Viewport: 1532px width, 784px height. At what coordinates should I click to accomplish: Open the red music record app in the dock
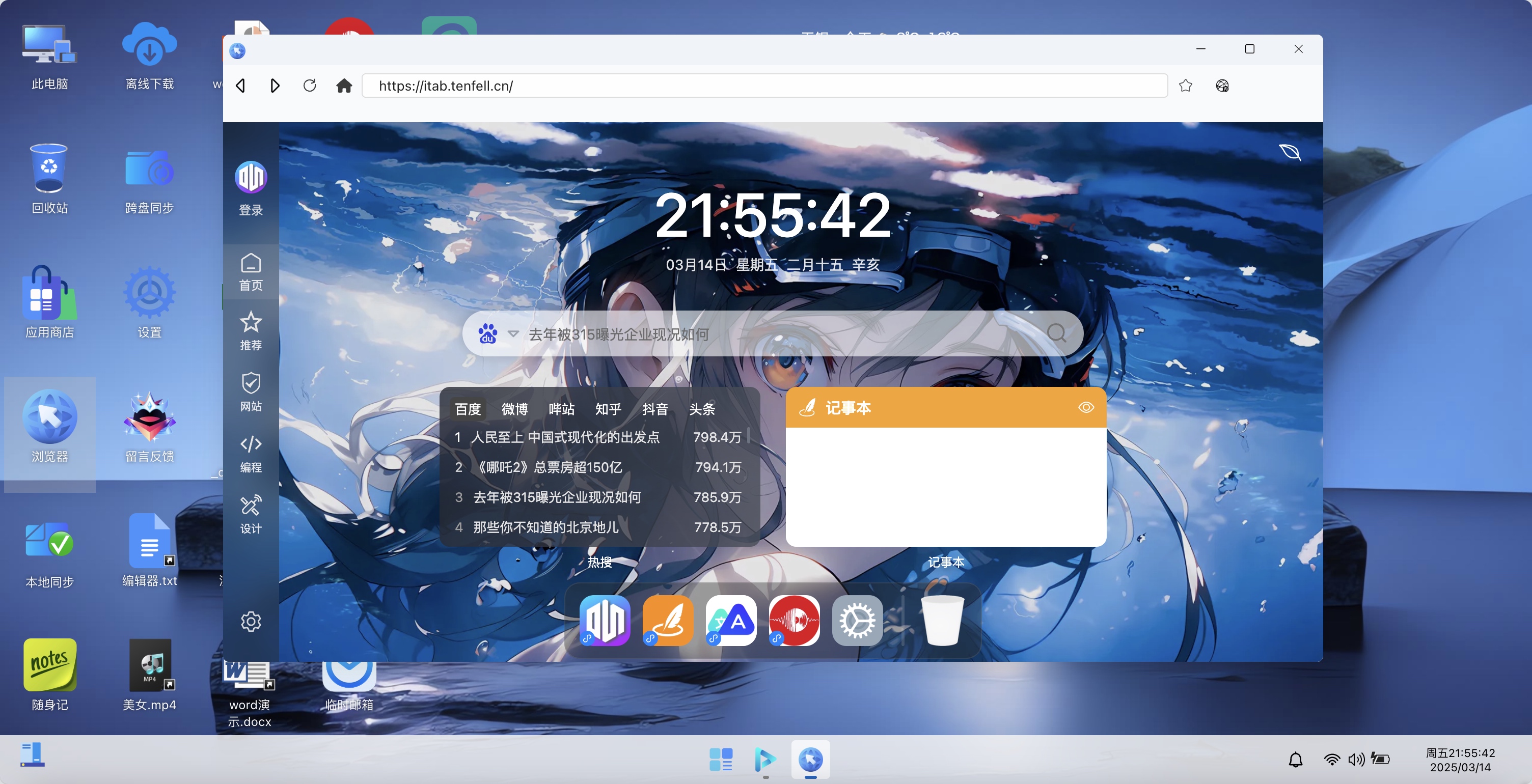pyautogui.click(x=794, y=621)
